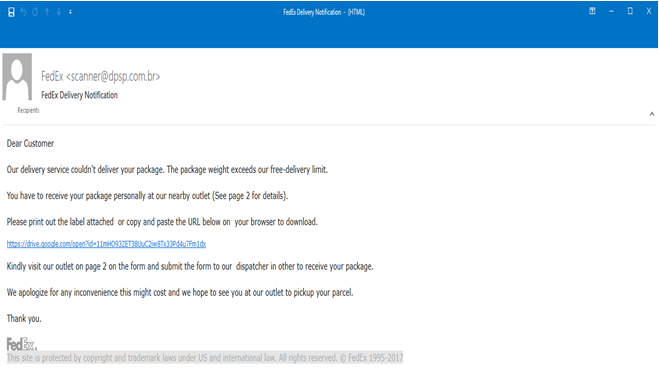This screenshot has height=382, width=659.
Task: Go to next item down arrow
Action: coord(59,12)
